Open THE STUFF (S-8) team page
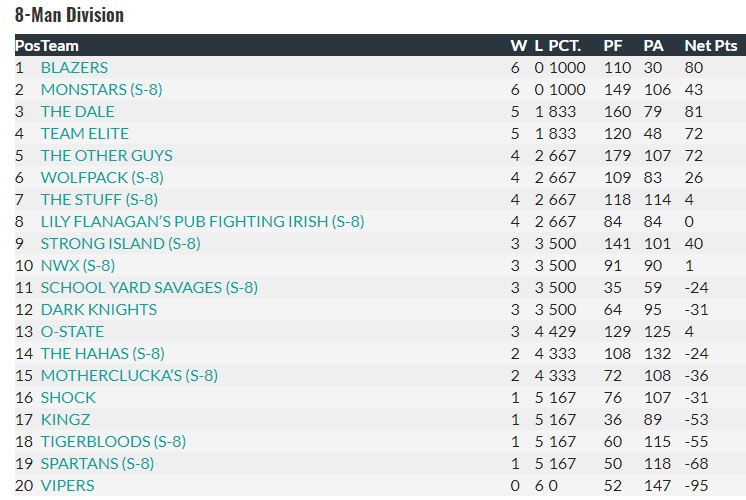The width and height of the screenshot is (746, 500). point(99,199)
